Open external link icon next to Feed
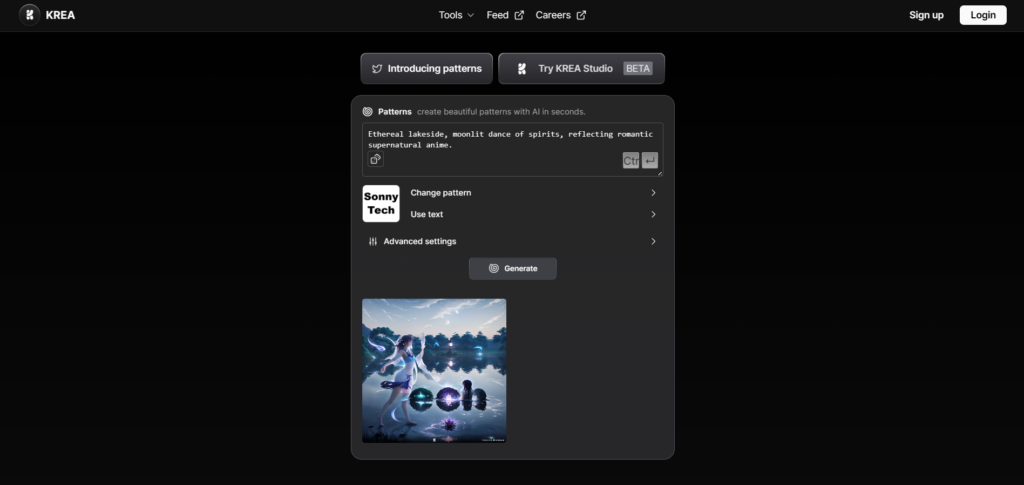This screenshot has width=1024, height=485. (x=519, y=15)
